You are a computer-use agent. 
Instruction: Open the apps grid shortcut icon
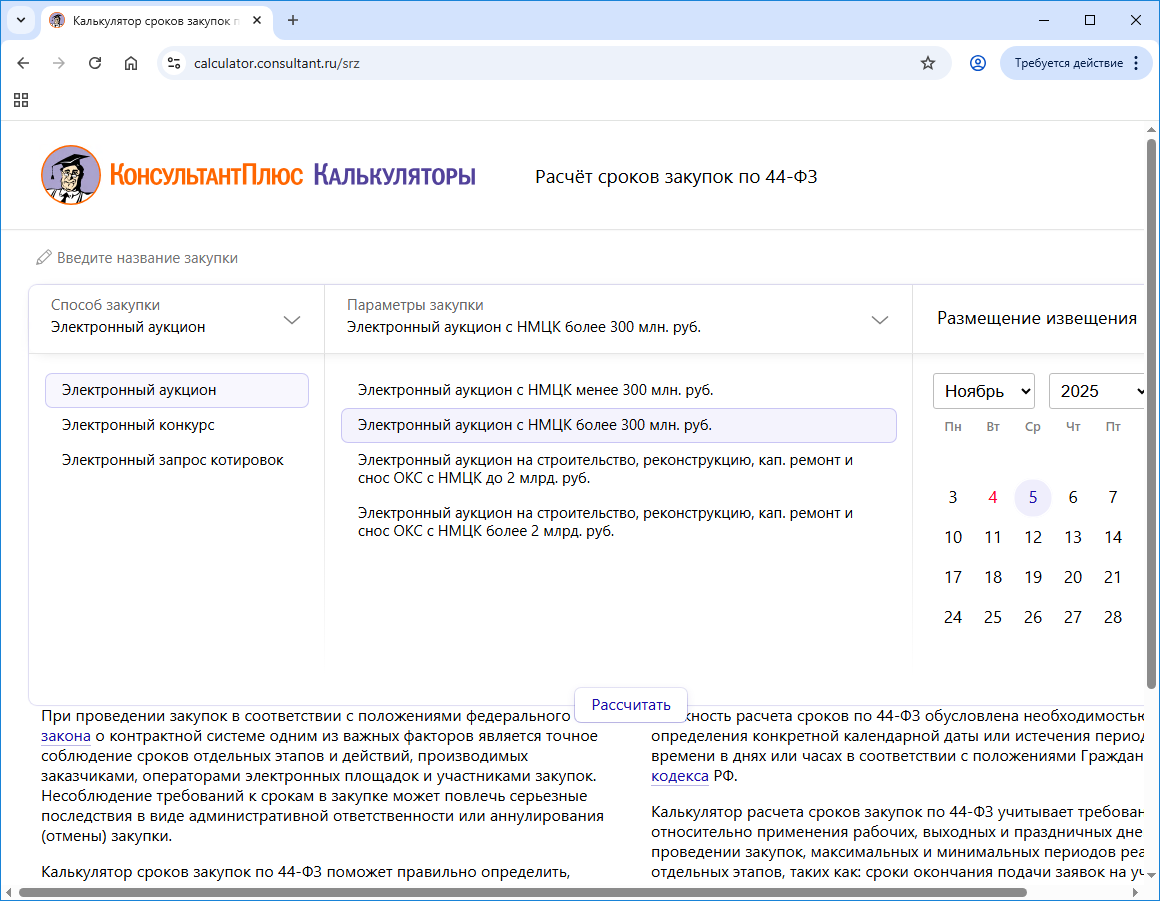[x=21, y=100]
